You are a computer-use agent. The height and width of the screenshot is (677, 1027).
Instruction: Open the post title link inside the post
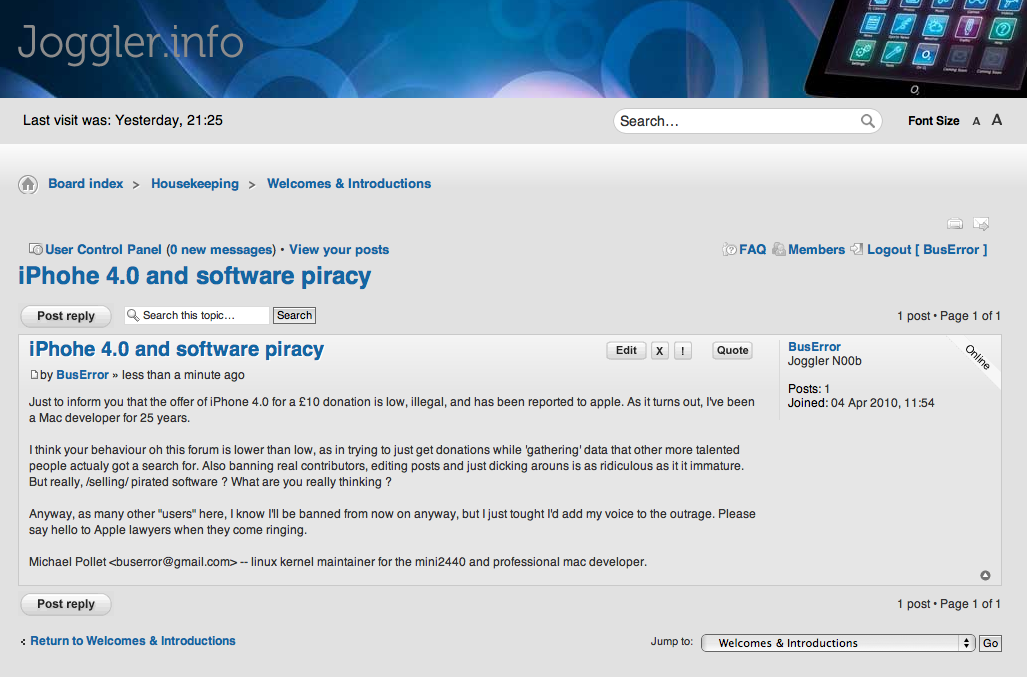pyautogui.click(x=176, y=350)
